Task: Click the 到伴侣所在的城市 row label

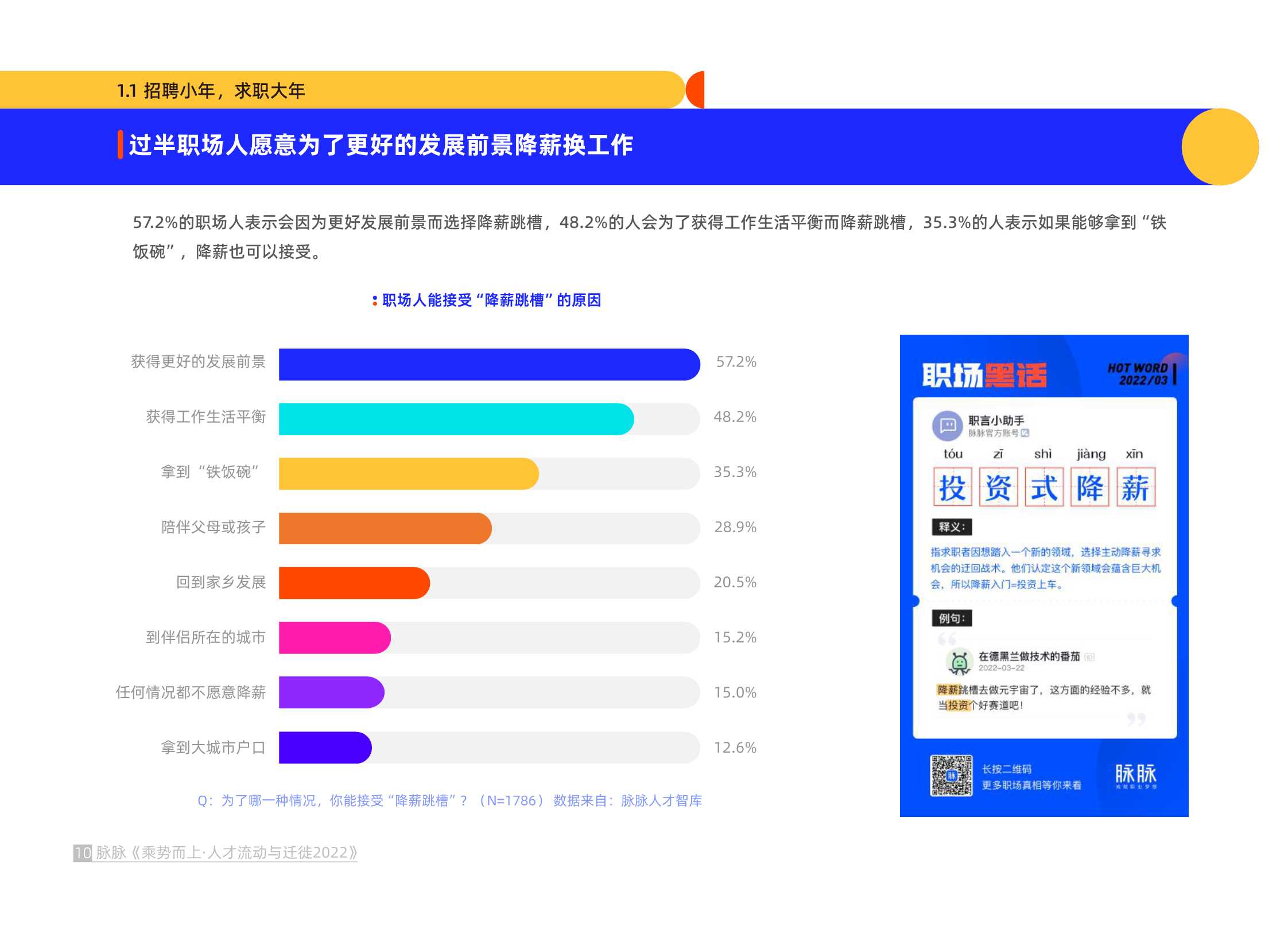Action: click(206, 638)
